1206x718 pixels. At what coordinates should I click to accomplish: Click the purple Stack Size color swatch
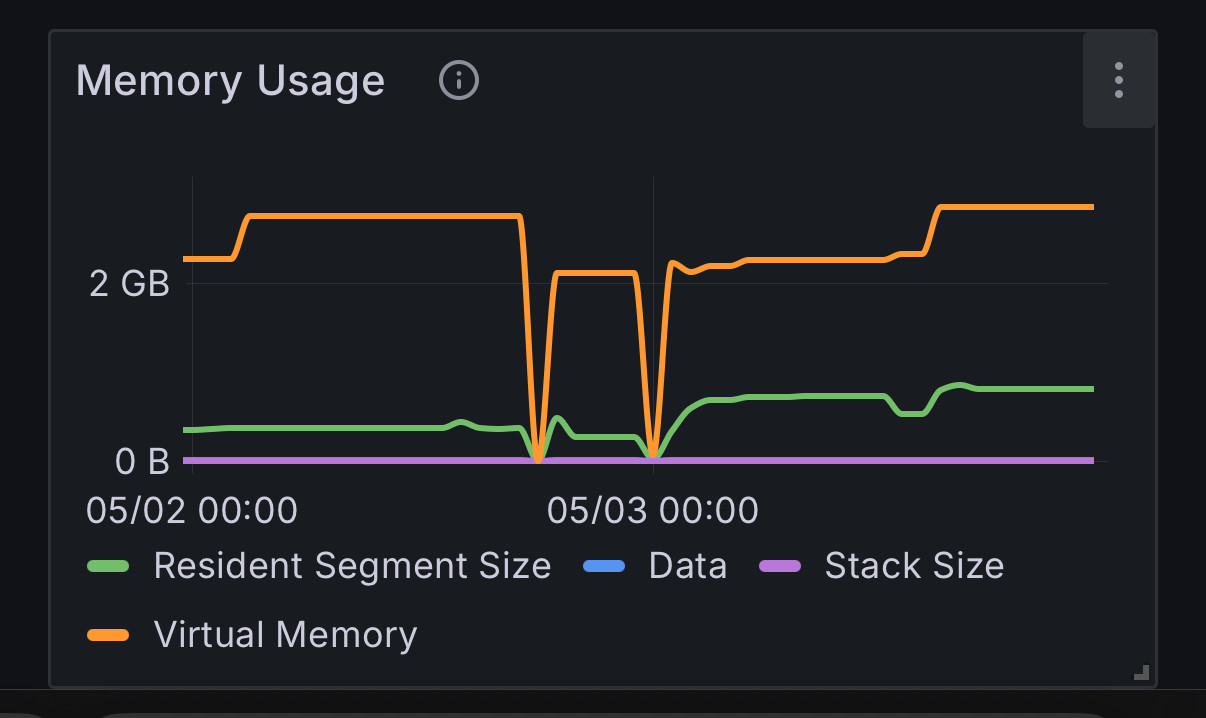click(780, 566)
